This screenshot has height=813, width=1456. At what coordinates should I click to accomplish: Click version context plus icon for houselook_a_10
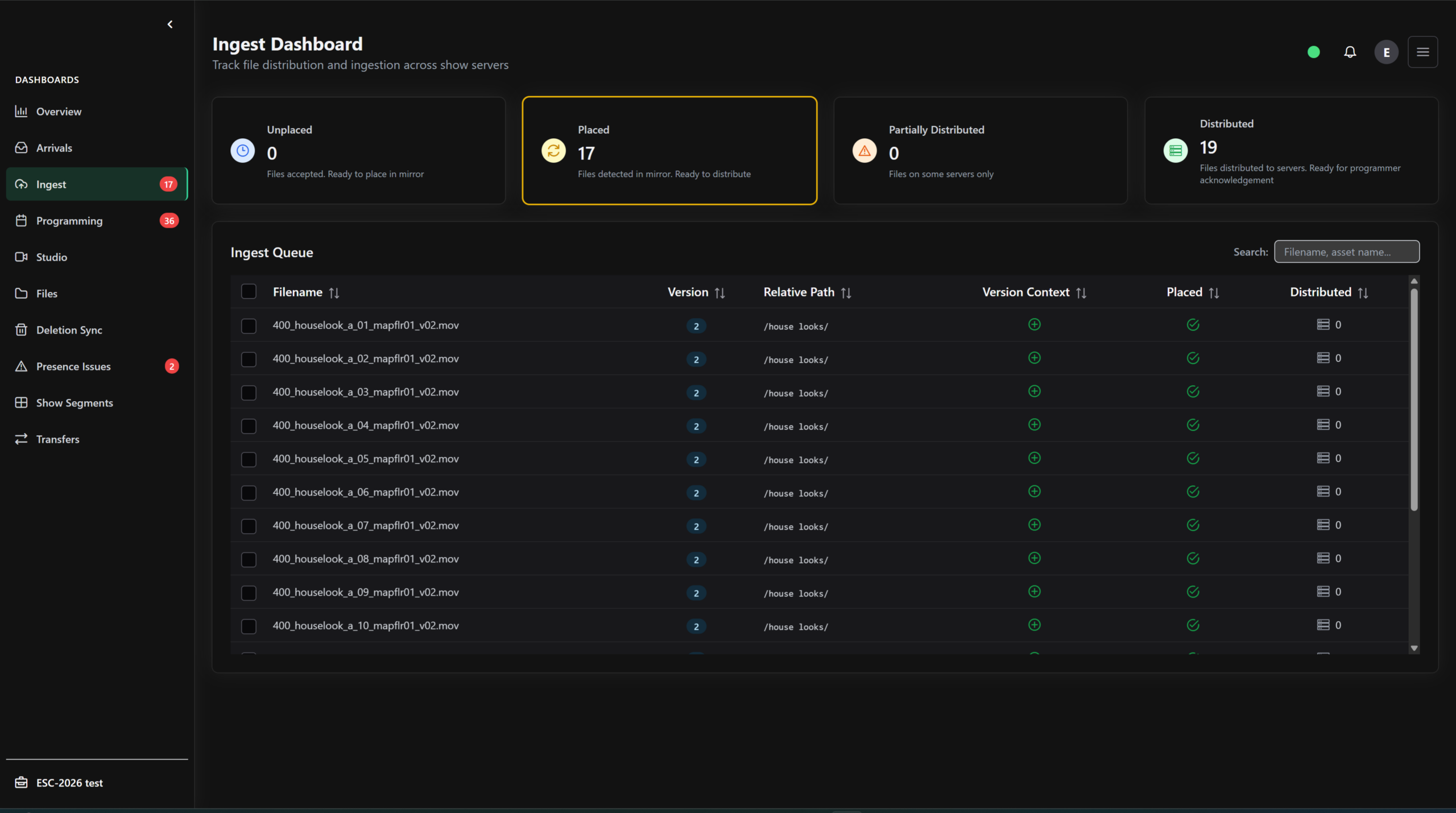pos(1035,625)
